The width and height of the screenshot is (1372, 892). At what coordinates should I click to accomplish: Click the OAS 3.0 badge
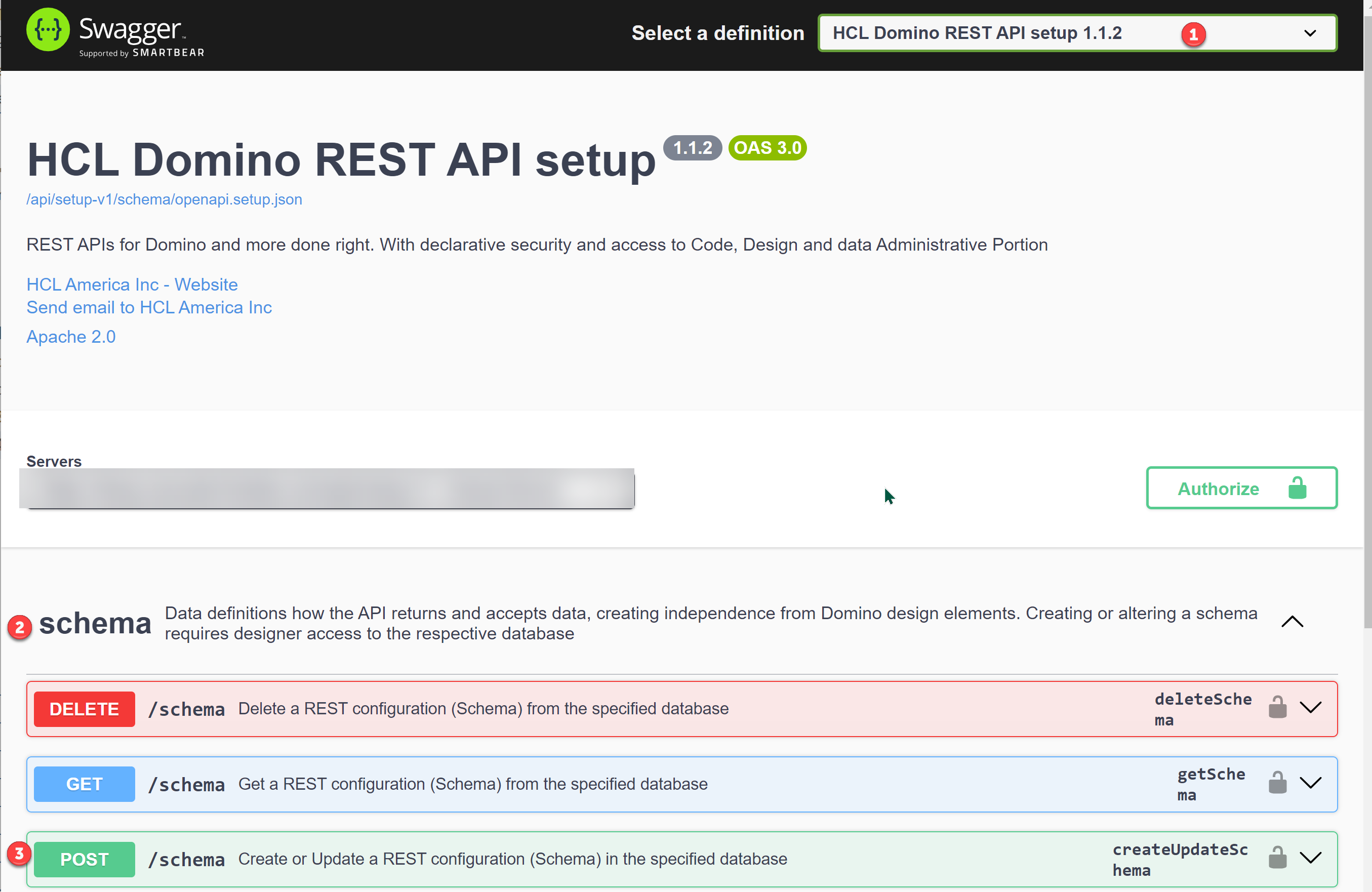coord(768,148)
